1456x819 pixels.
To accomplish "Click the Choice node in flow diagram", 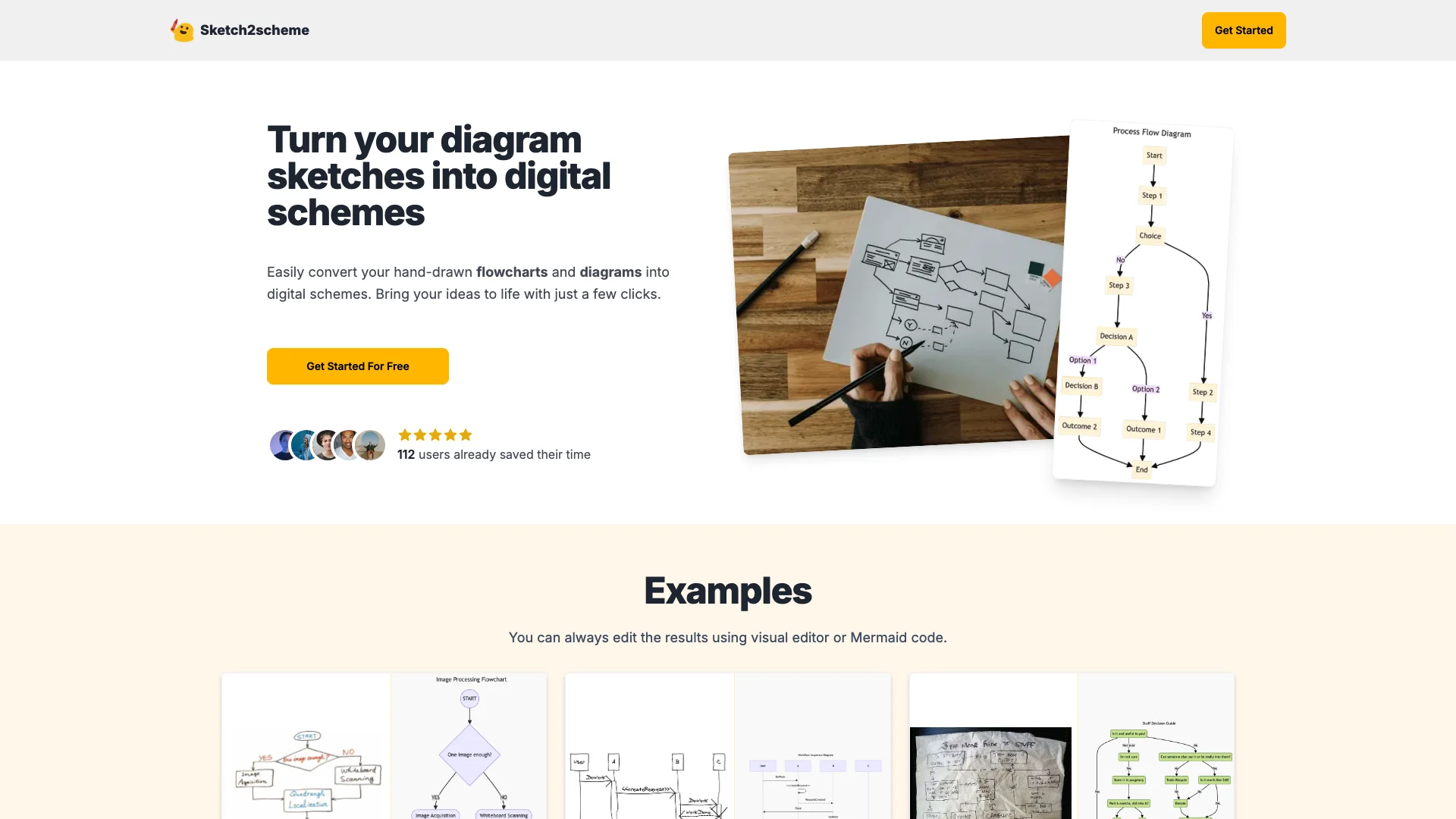I will coord(1150,236).
